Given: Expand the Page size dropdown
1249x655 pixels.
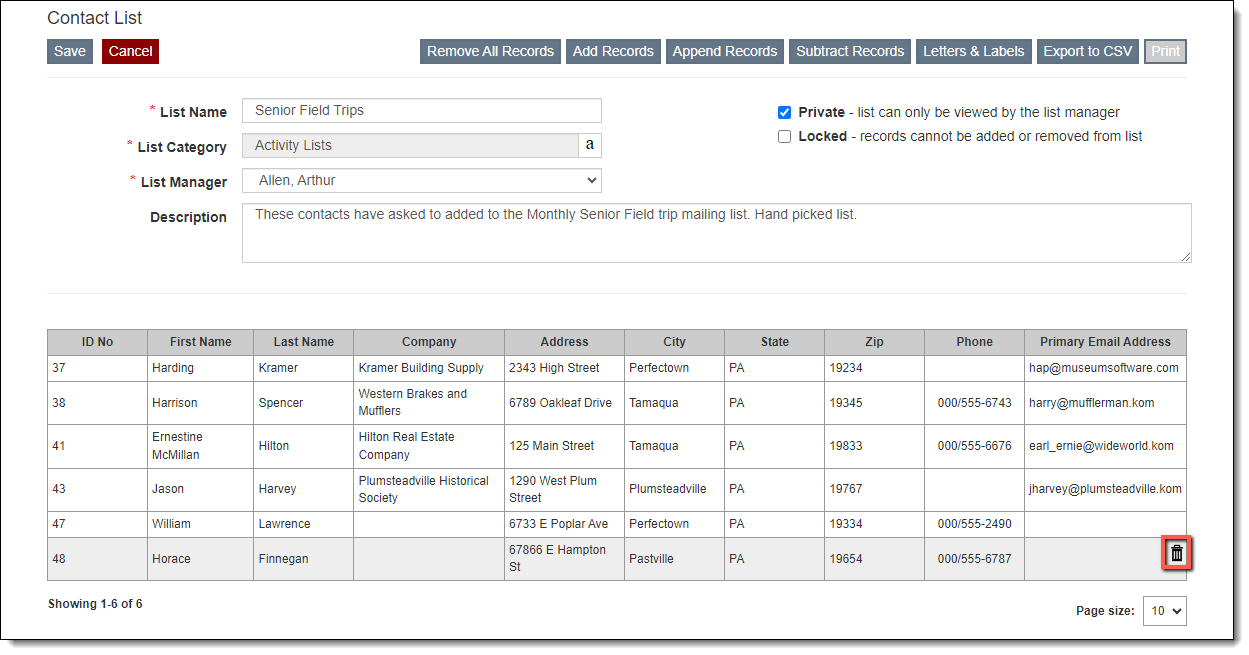Looking at the screenshot, I should point(1164,611).
